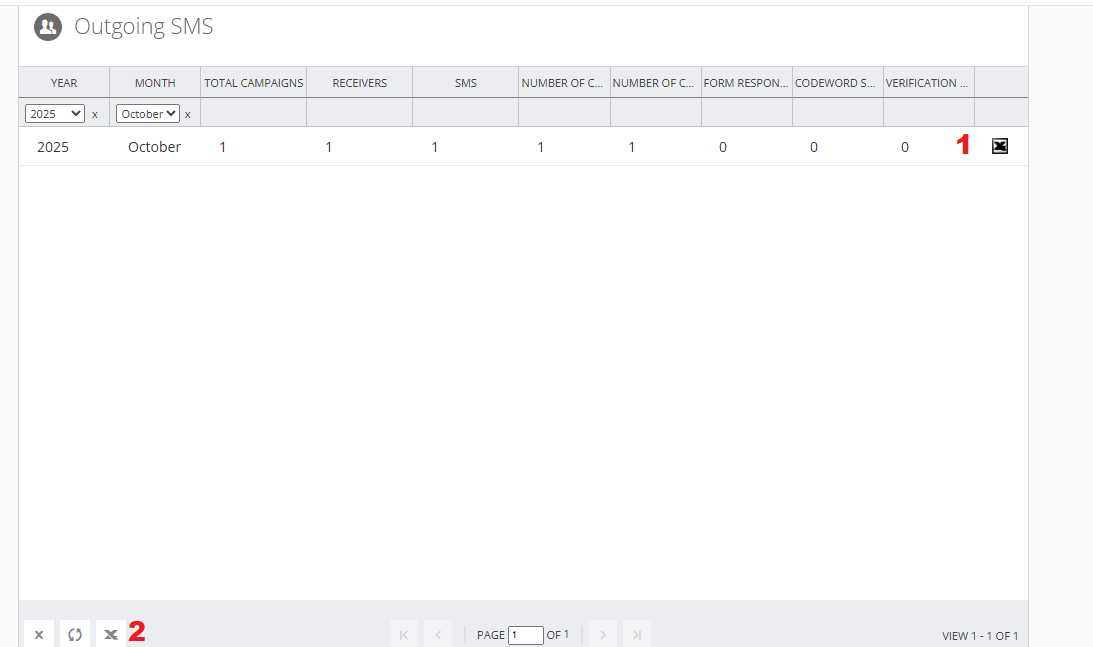Clear the month filter with its x

188,114
